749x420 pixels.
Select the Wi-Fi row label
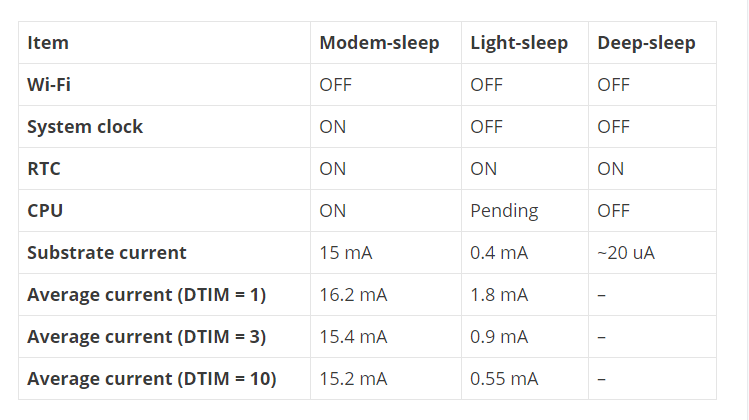click(x=49, y=85)
